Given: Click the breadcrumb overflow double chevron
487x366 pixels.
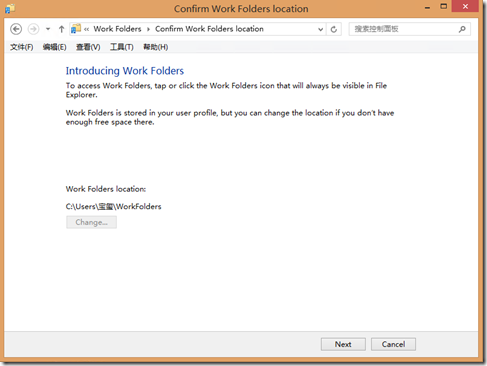Looking at the screenshot, I should [x=86, y=29].
